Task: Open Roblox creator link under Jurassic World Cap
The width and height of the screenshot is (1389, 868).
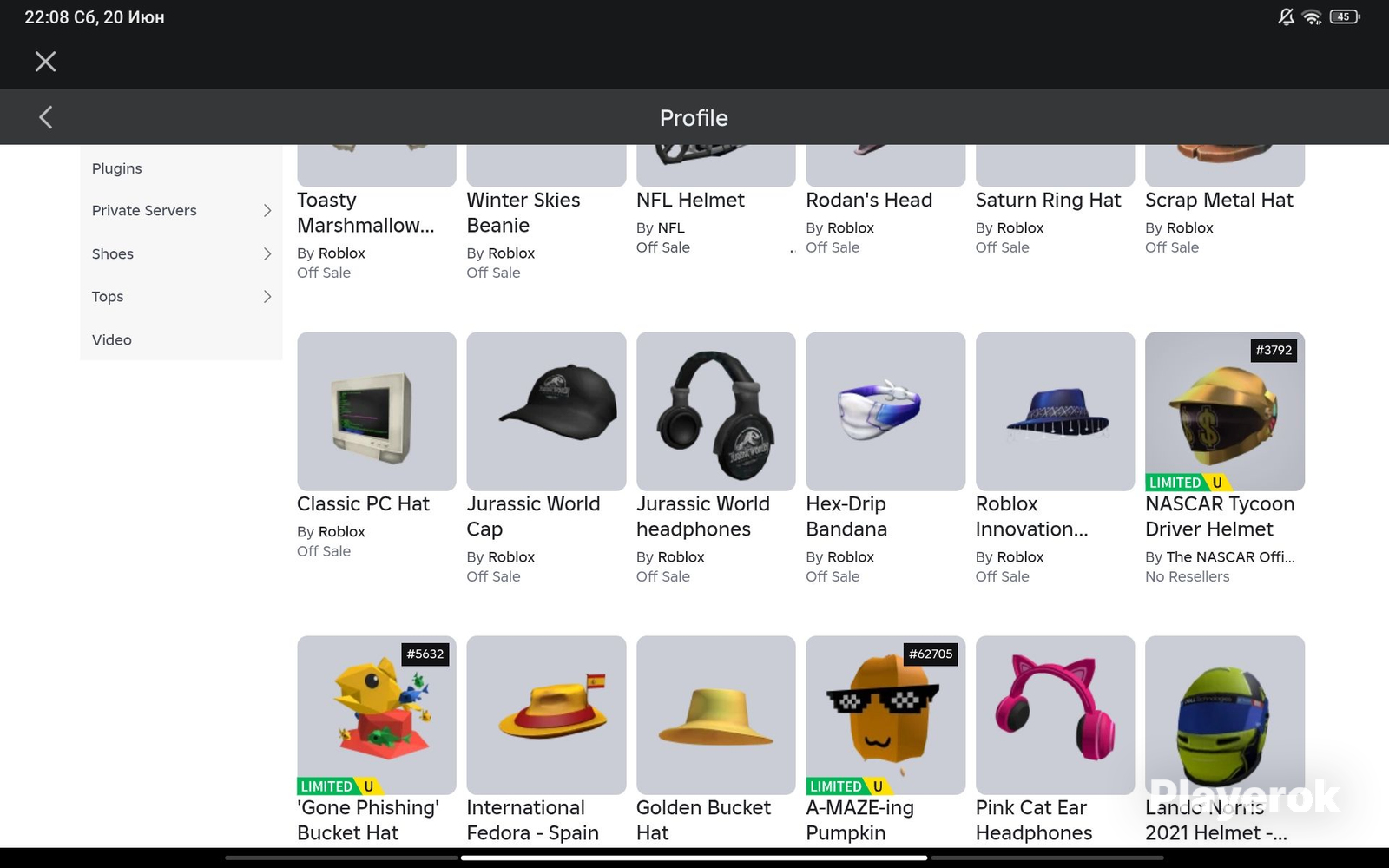Action: coord(511,557)
